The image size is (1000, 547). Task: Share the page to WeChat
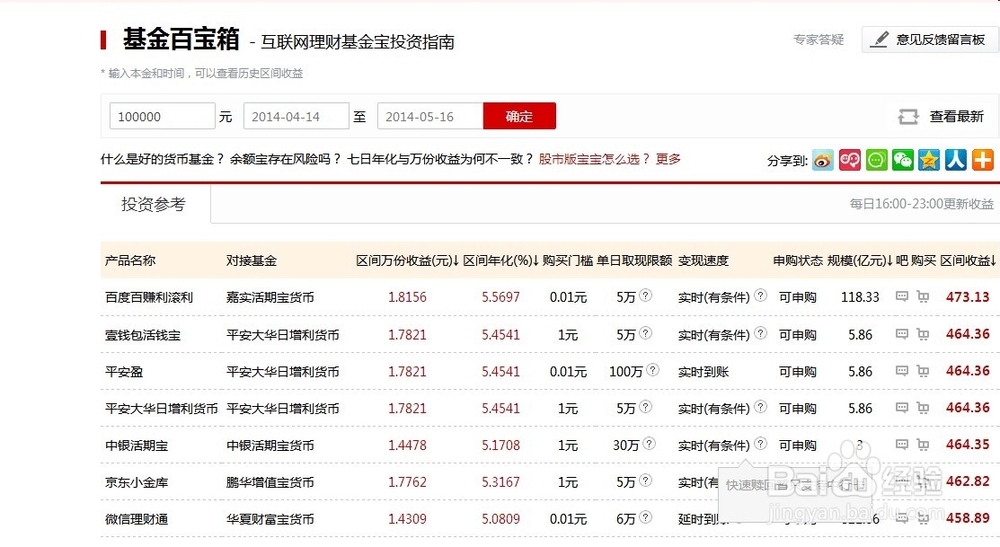click(x=902, y=160)
